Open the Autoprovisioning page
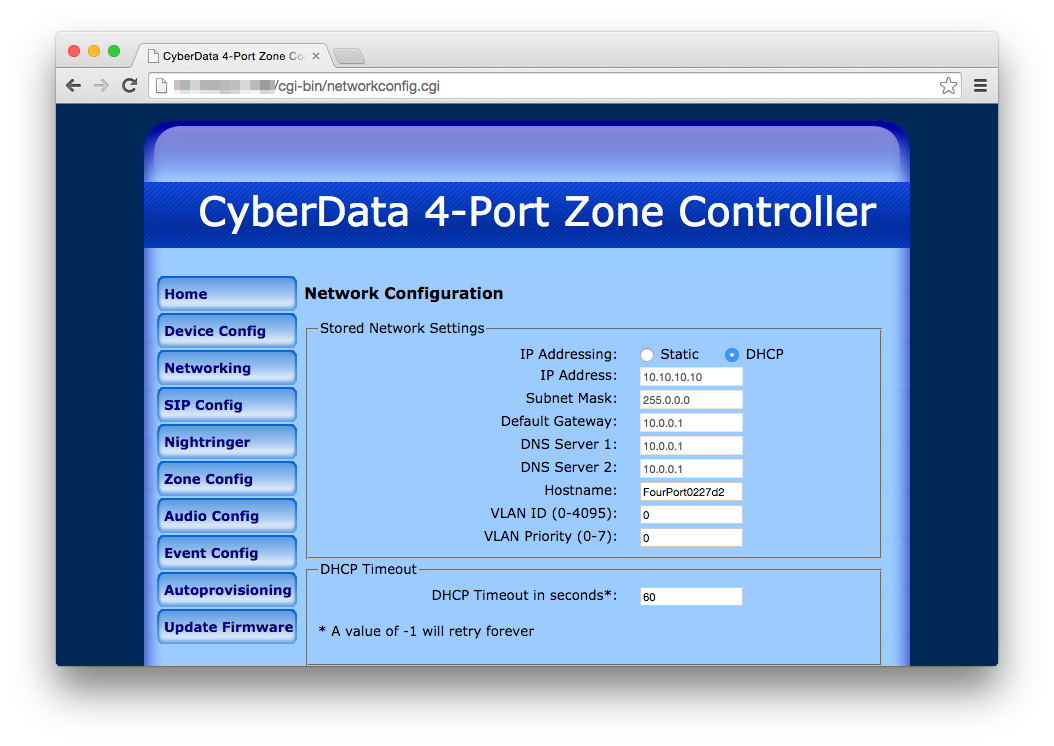The image size is (1054, 746). [x=226, y=589]
